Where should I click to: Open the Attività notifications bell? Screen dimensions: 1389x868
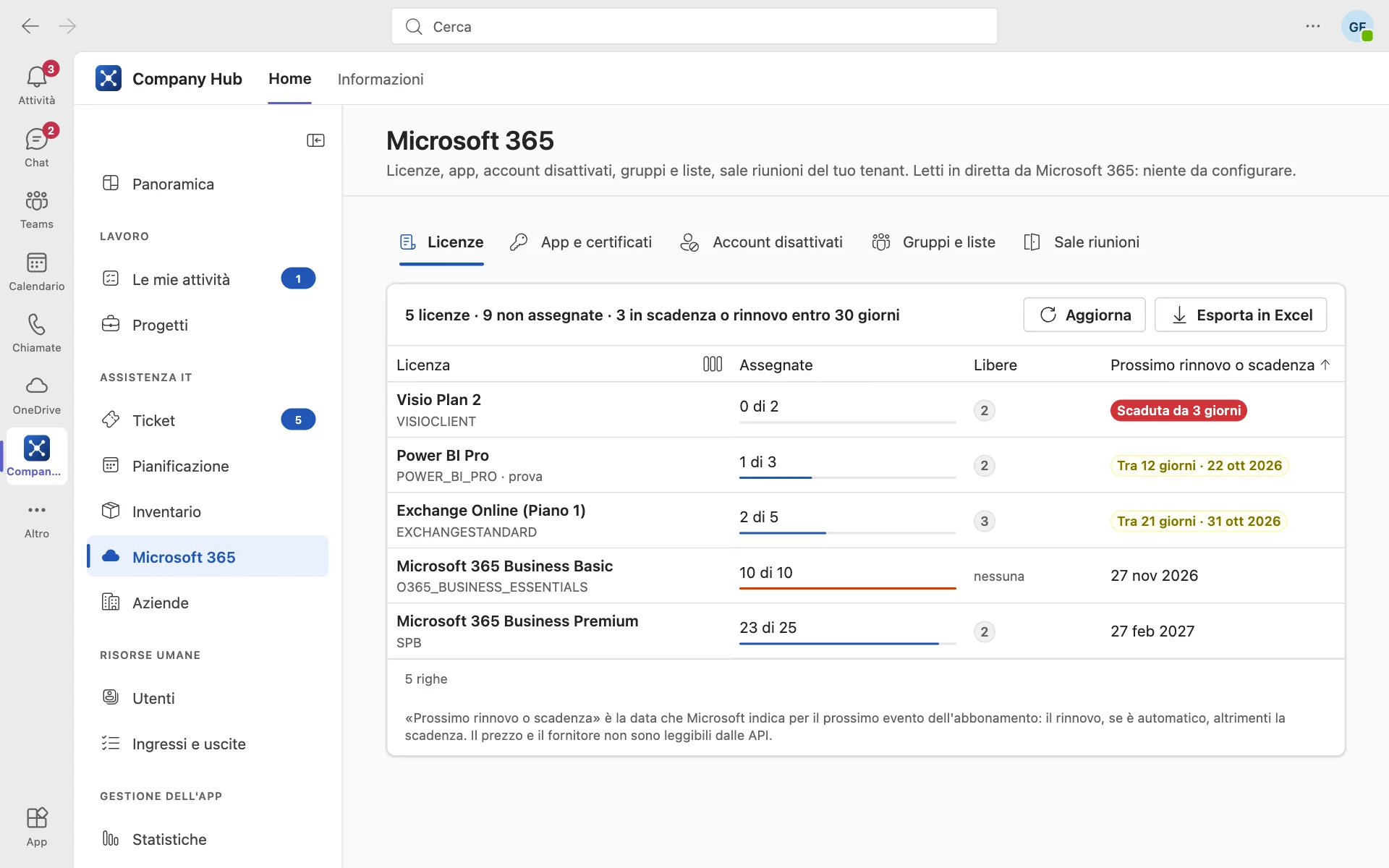tap(37, 85)
